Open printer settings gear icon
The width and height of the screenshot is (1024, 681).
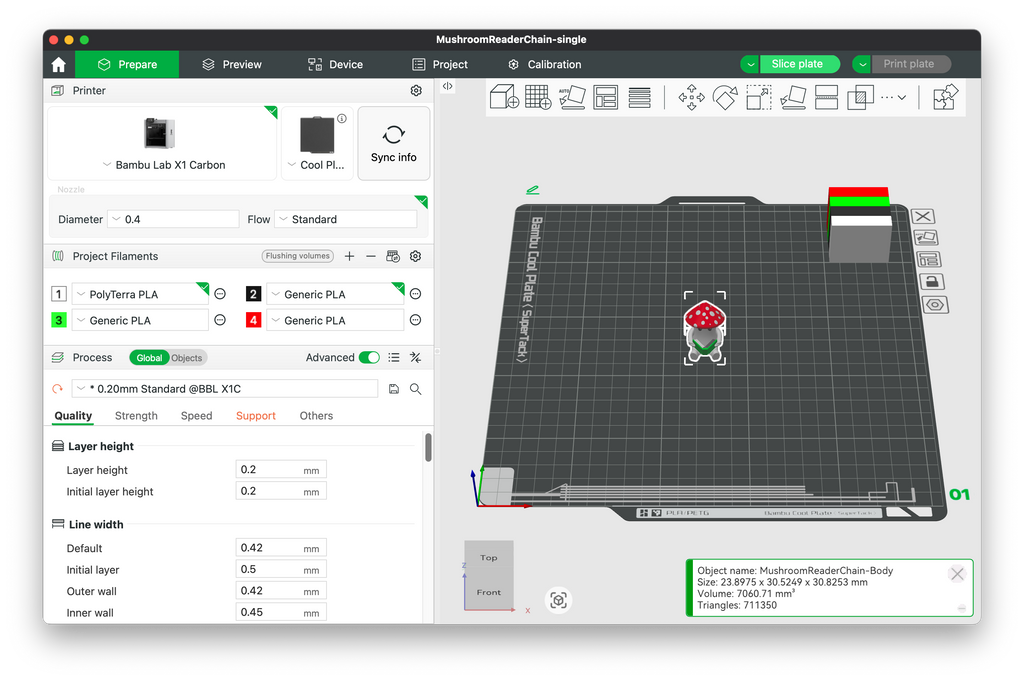(x=416, y=91)
